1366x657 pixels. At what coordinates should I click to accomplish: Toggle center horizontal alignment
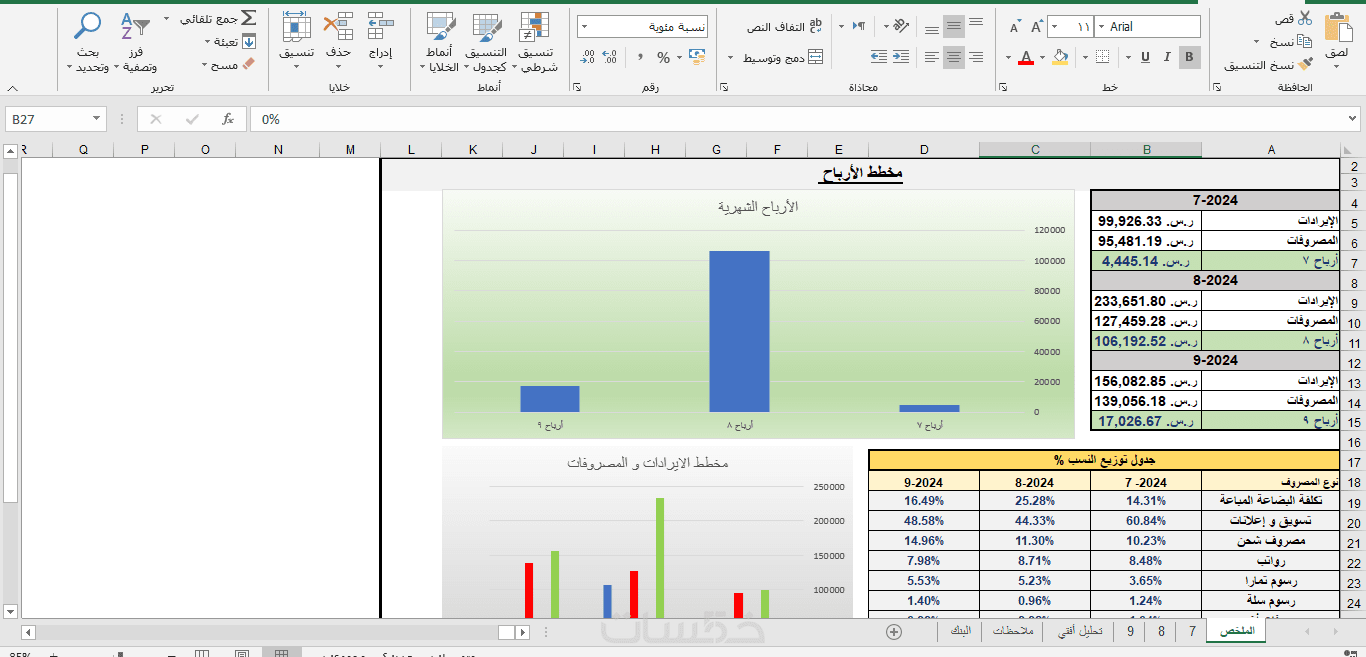point(954,57)
